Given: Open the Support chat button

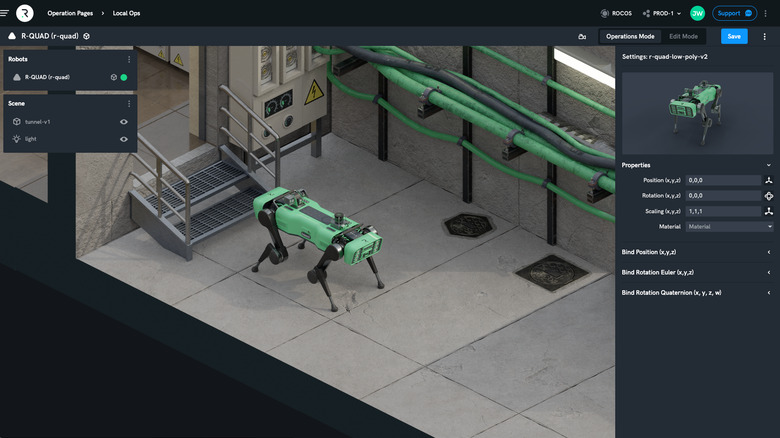Looking at the screenshot, I should tap(735, 13).
